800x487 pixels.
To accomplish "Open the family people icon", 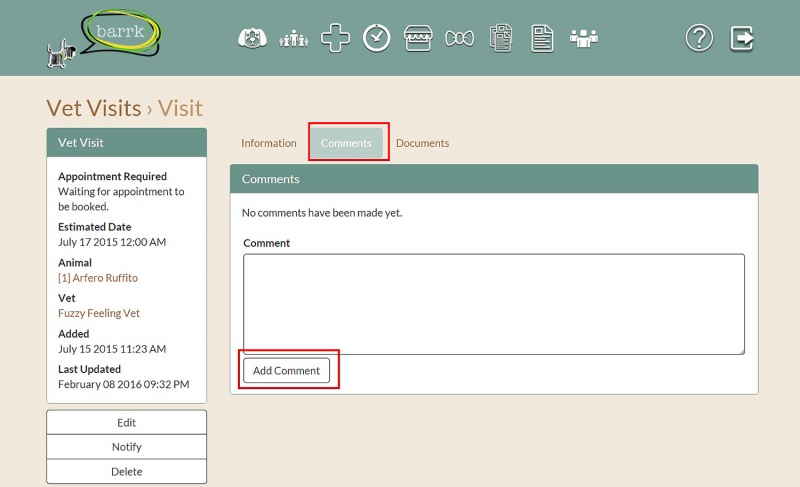I will [294, 38].
